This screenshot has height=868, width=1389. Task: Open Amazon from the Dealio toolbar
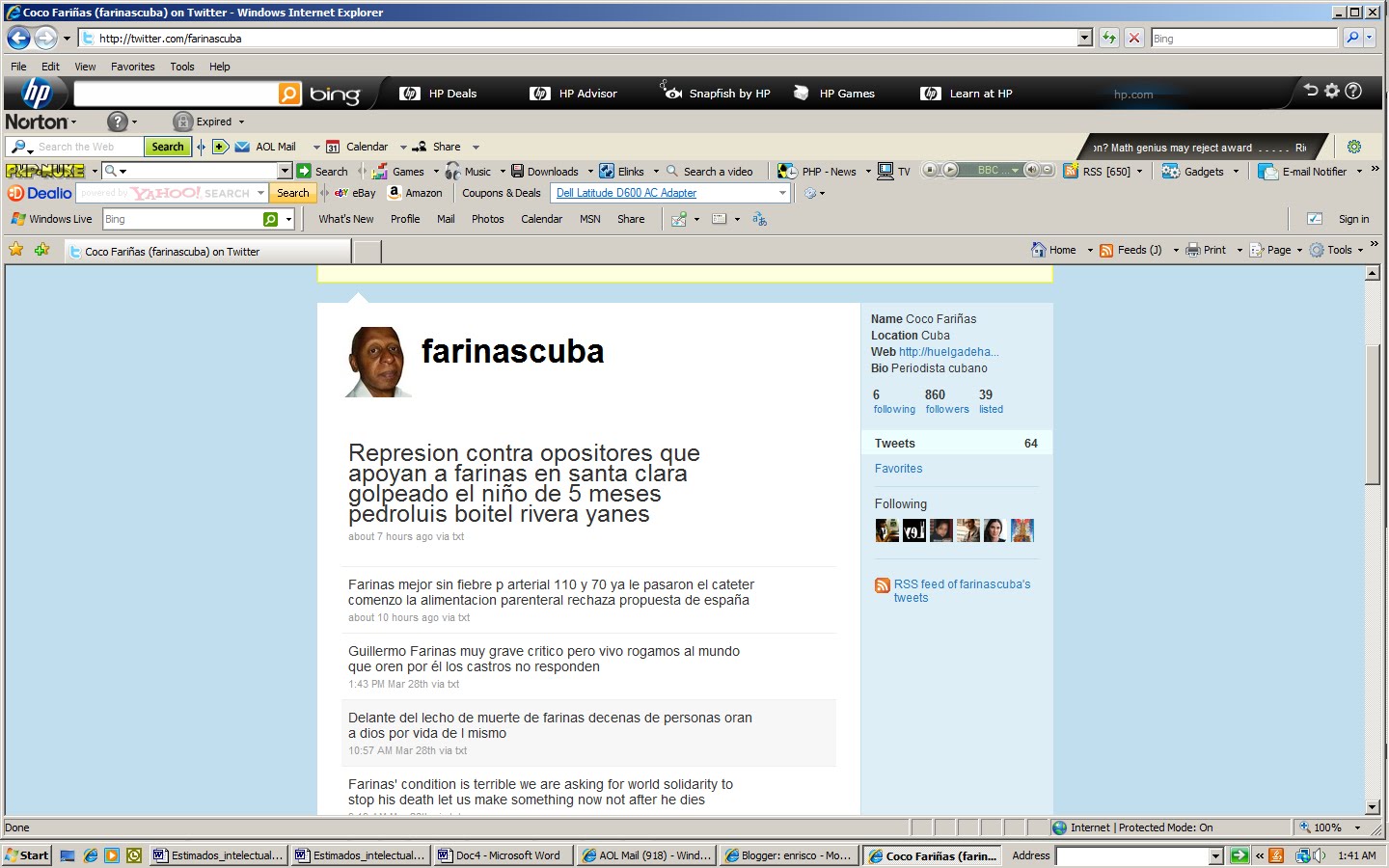pyautogui.click(x=415, y=193)
